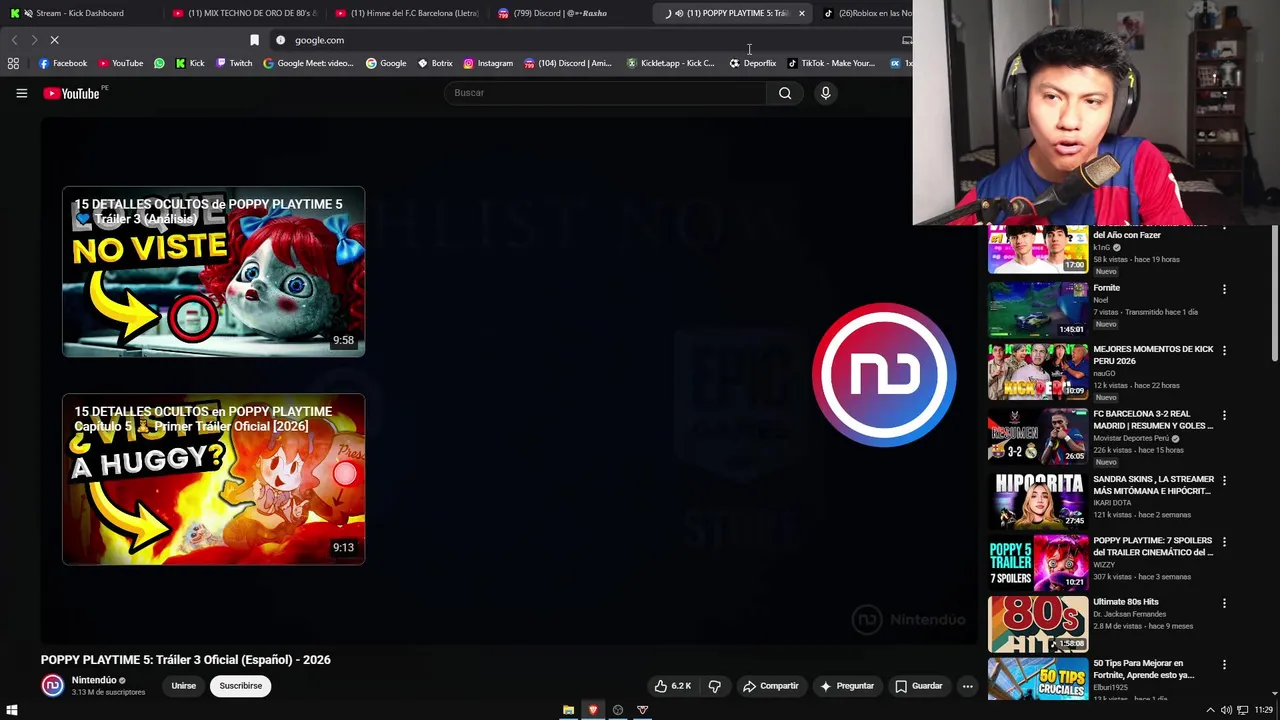1280x720 pixels.
Task: Click the page vertical scrollbar
Action: click(x=1274, y=292)
